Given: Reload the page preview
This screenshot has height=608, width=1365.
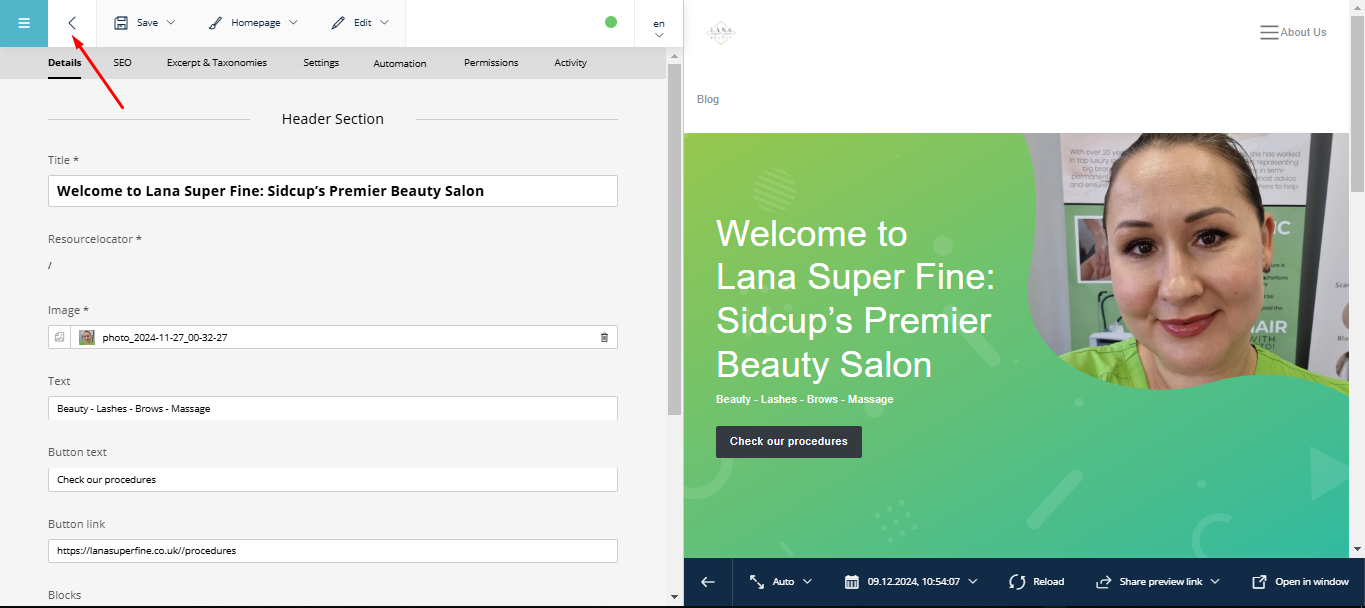Looking at the screenshot, I should click(x=1036, y=582).
